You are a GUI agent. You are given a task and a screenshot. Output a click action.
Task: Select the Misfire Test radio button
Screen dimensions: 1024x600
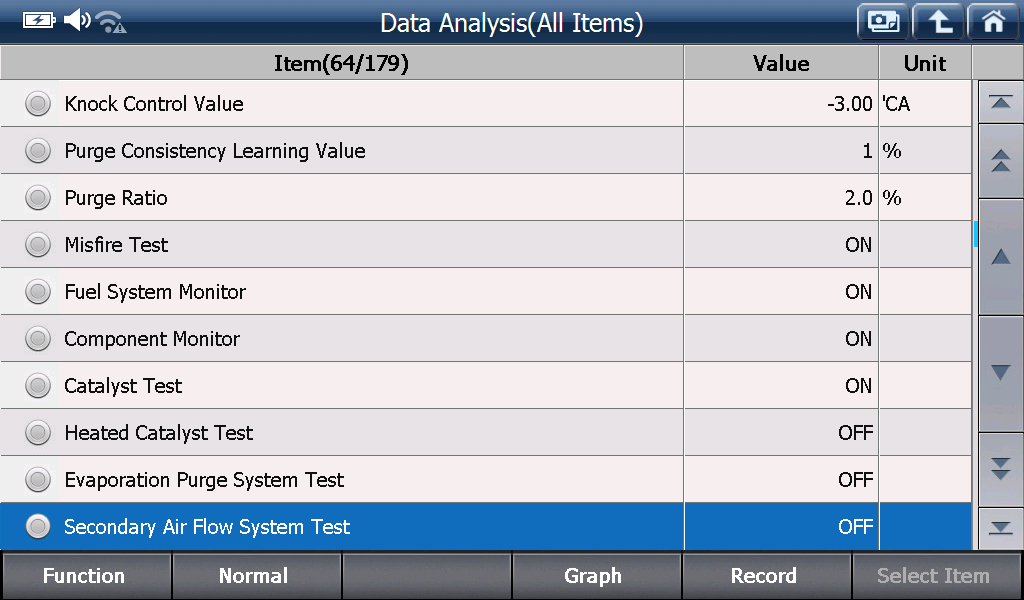pos(38,245)
